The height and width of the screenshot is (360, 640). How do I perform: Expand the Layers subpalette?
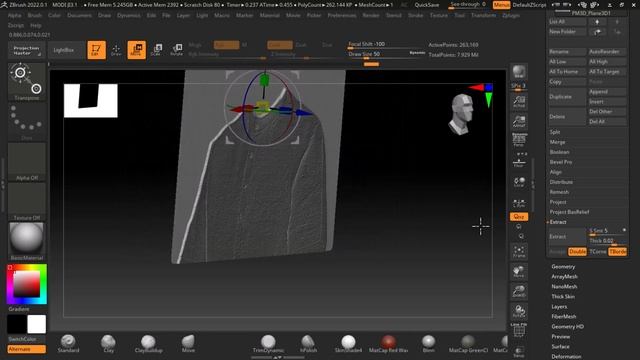tap(559, 307)
